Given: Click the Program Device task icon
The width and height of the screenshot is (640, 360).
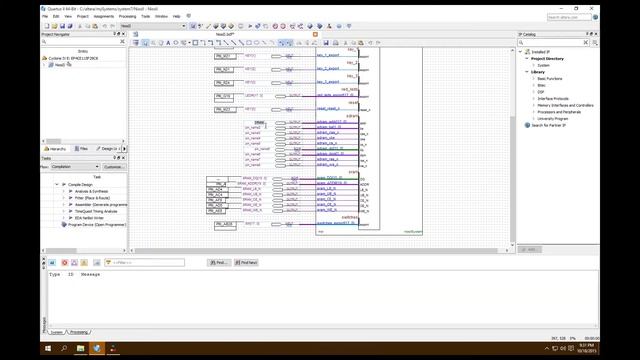Looking at the screenshot, I should (64, 225).
